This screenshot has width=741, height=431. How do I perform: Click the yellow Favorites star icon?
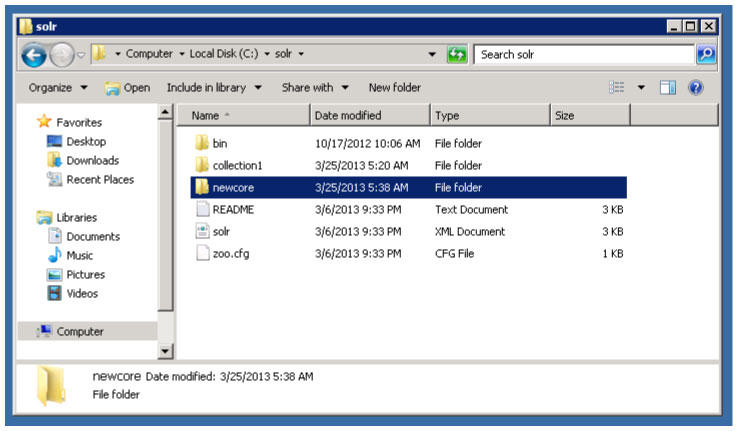tap(44, 121)
